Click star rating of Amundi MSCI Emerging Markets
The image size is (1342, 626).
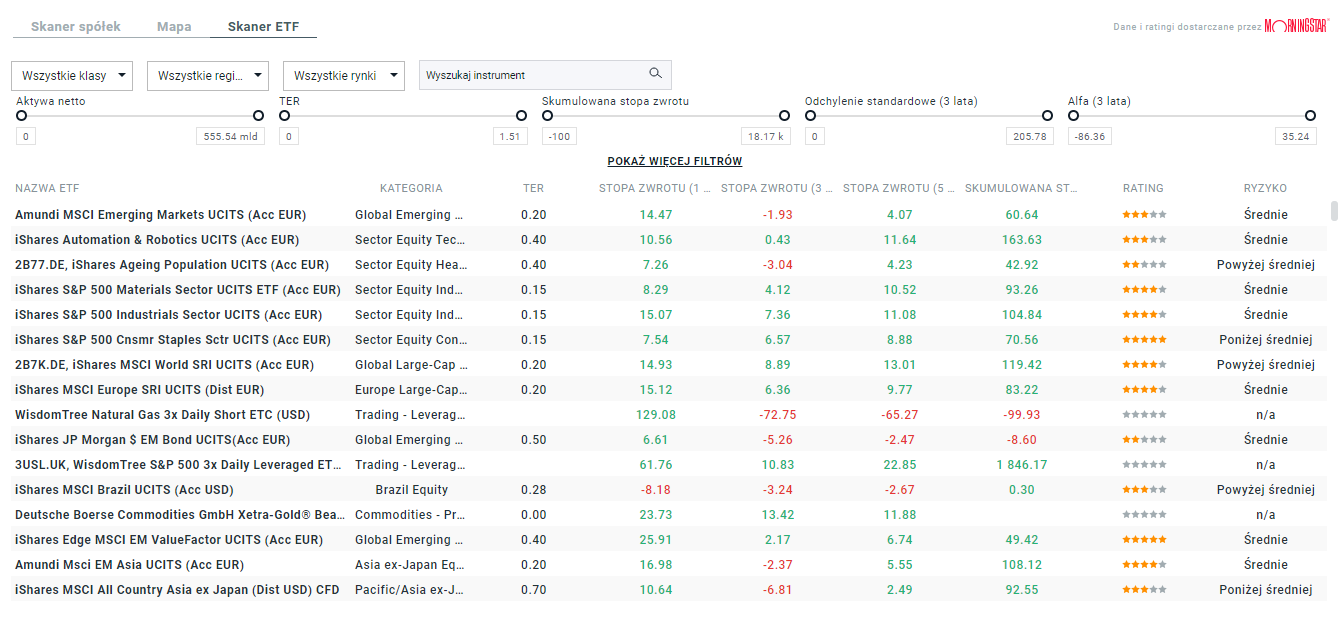pyautogui.click(x=1143, y=213)
